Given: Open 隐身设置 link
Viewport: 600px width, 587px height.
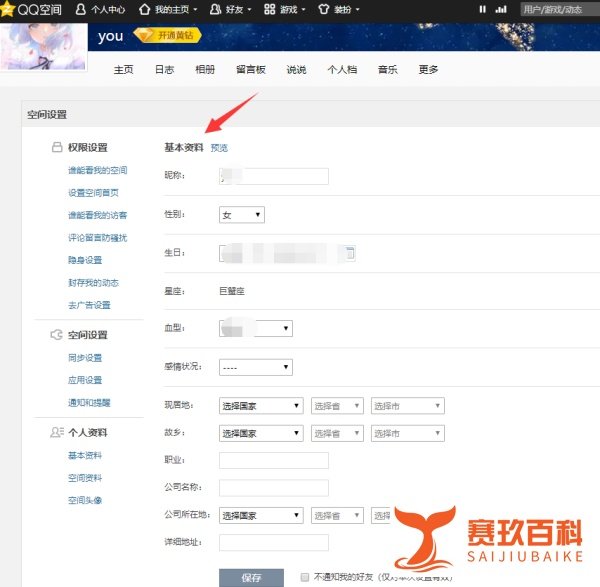Looking at the screenshot, I should tap(85, 260).
